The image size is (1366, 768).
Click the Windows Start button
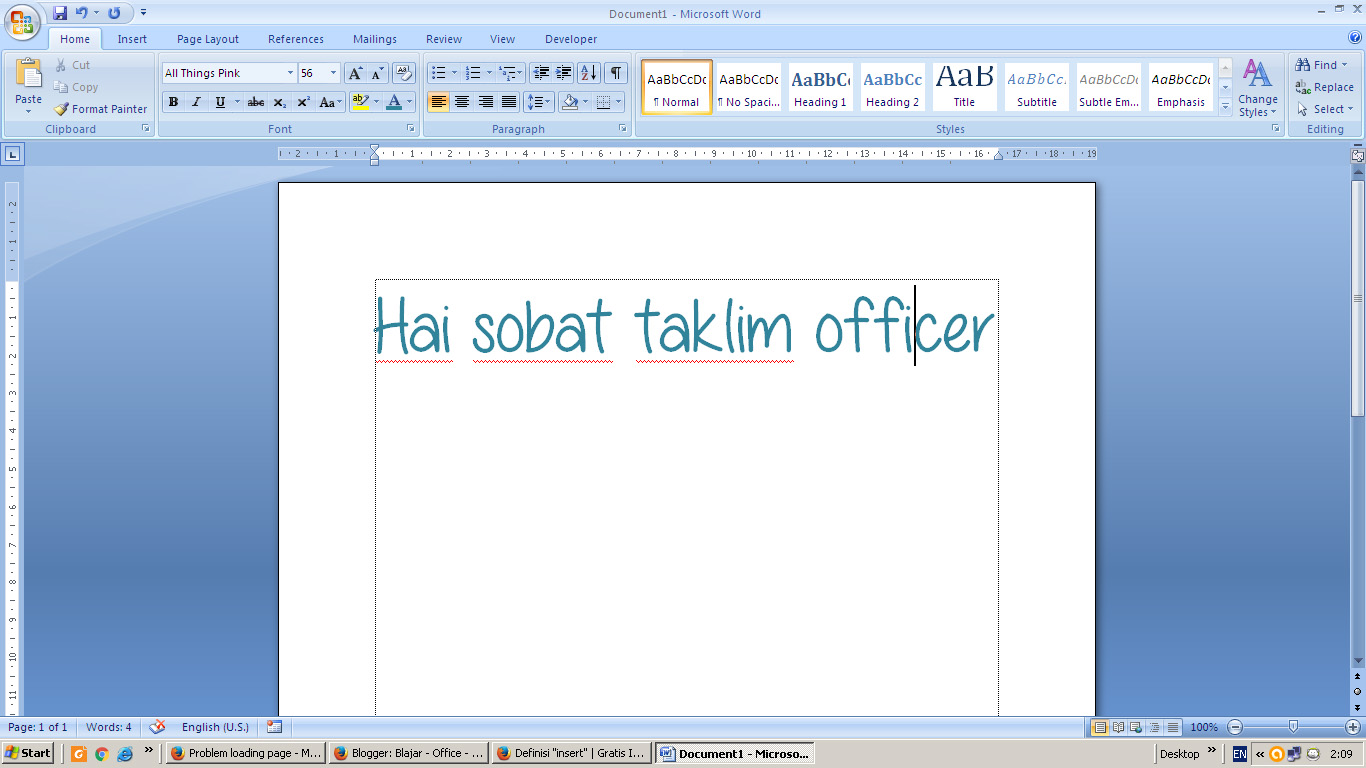pos(28,753)
